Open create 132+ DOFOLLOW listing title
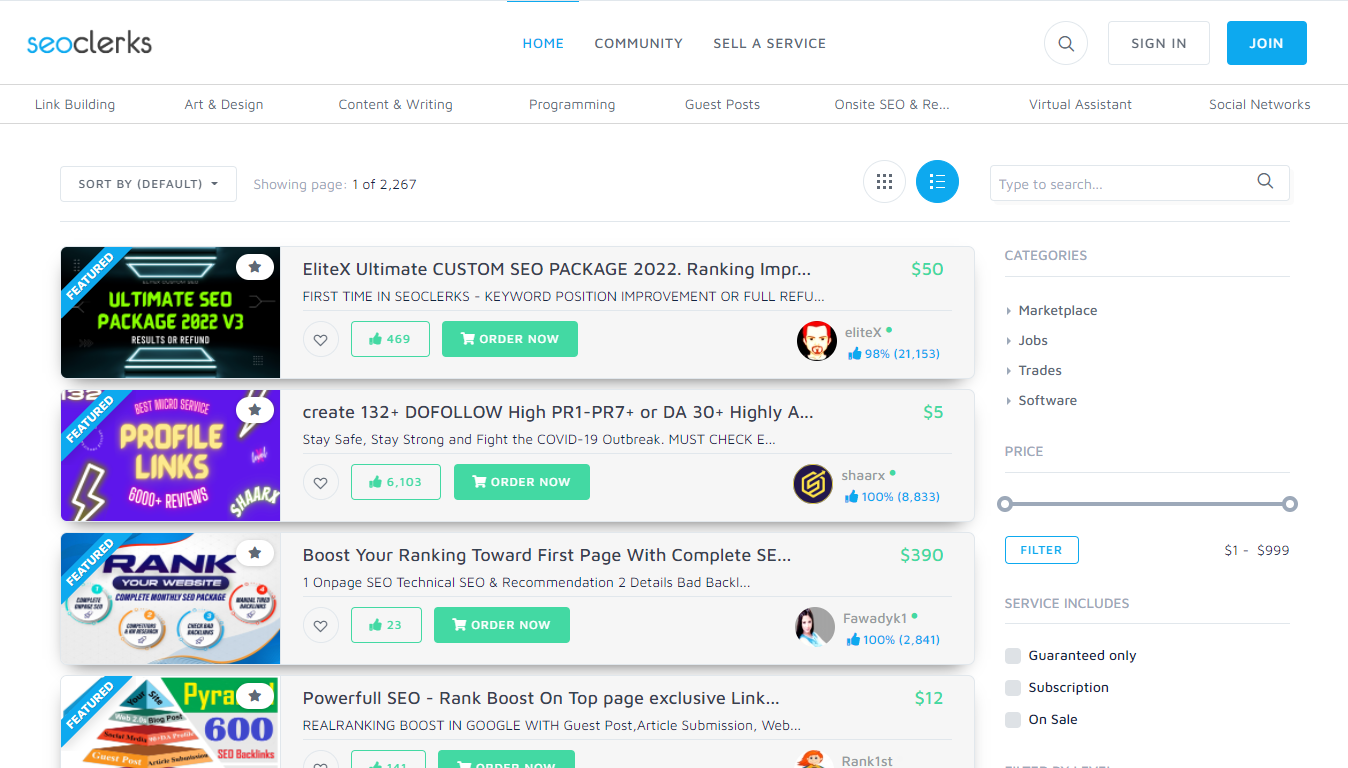Image resolution: width=1348 pixels, height=768 pixels. pyautogui.click(x=558, y=412)
